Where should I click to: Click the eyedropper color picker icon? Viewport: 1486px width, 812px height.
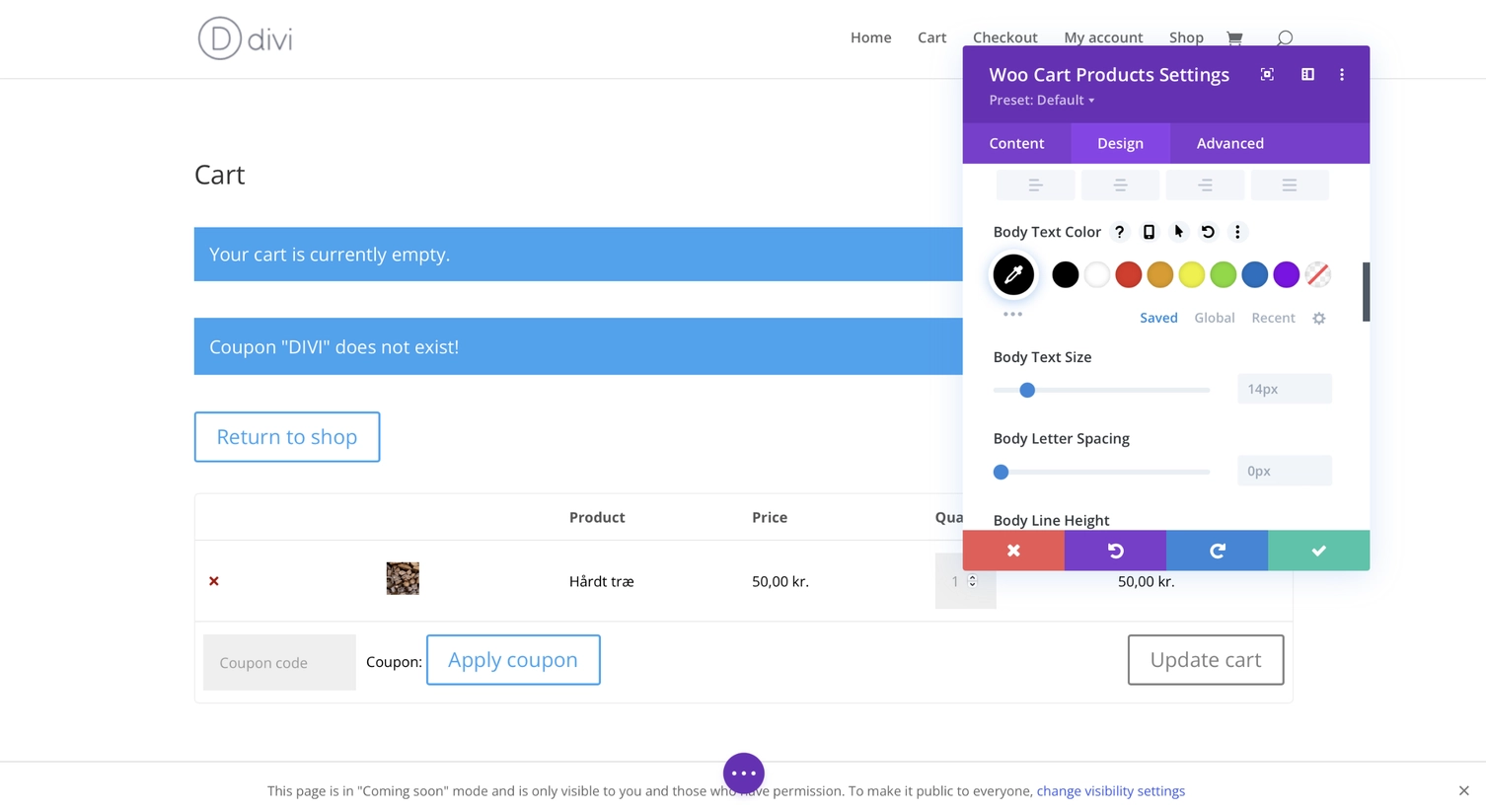1013,275
